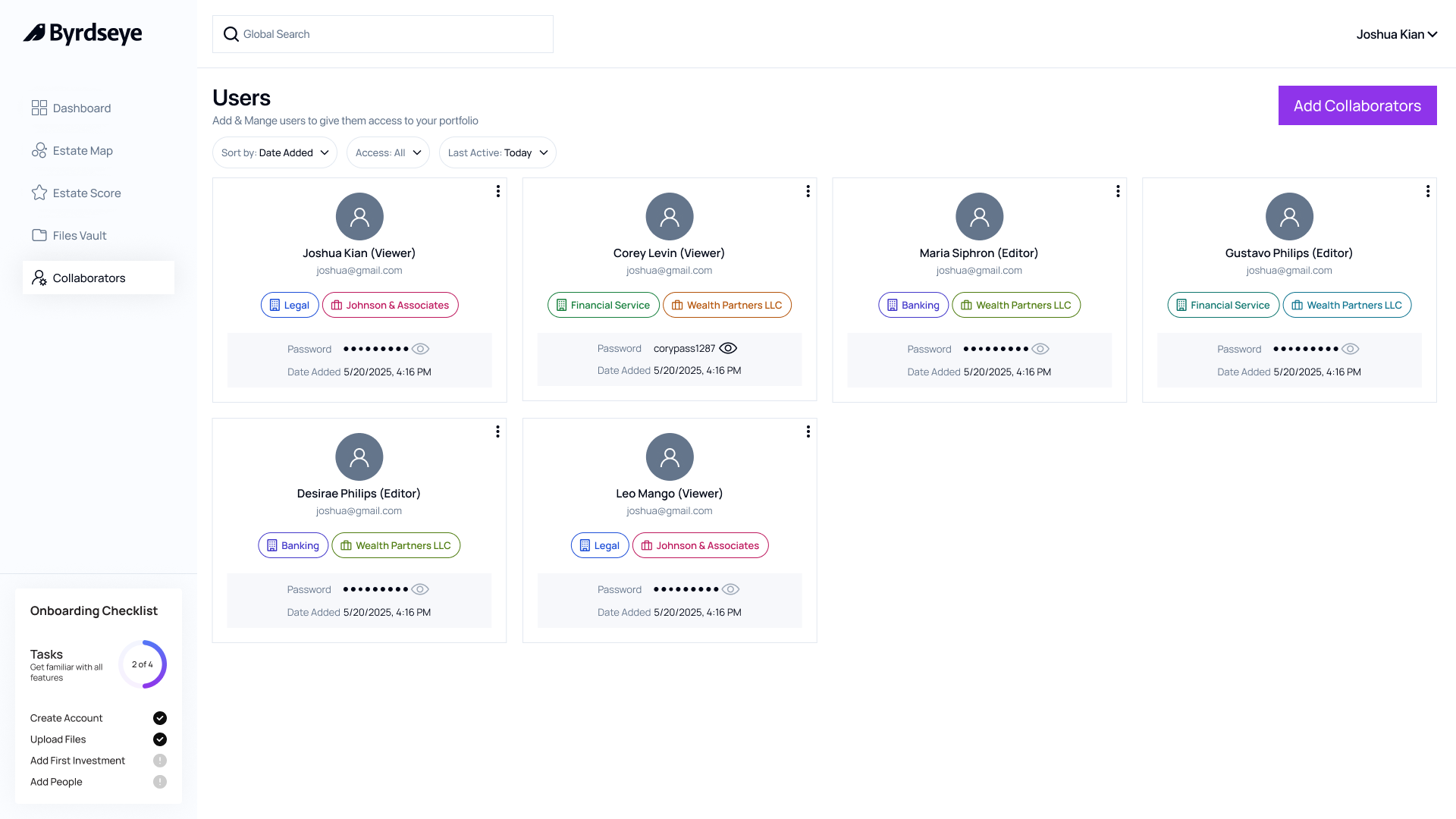Click Legal tag on Joshua Kian card
1456x819 pixels.
(x=290, y=305)
